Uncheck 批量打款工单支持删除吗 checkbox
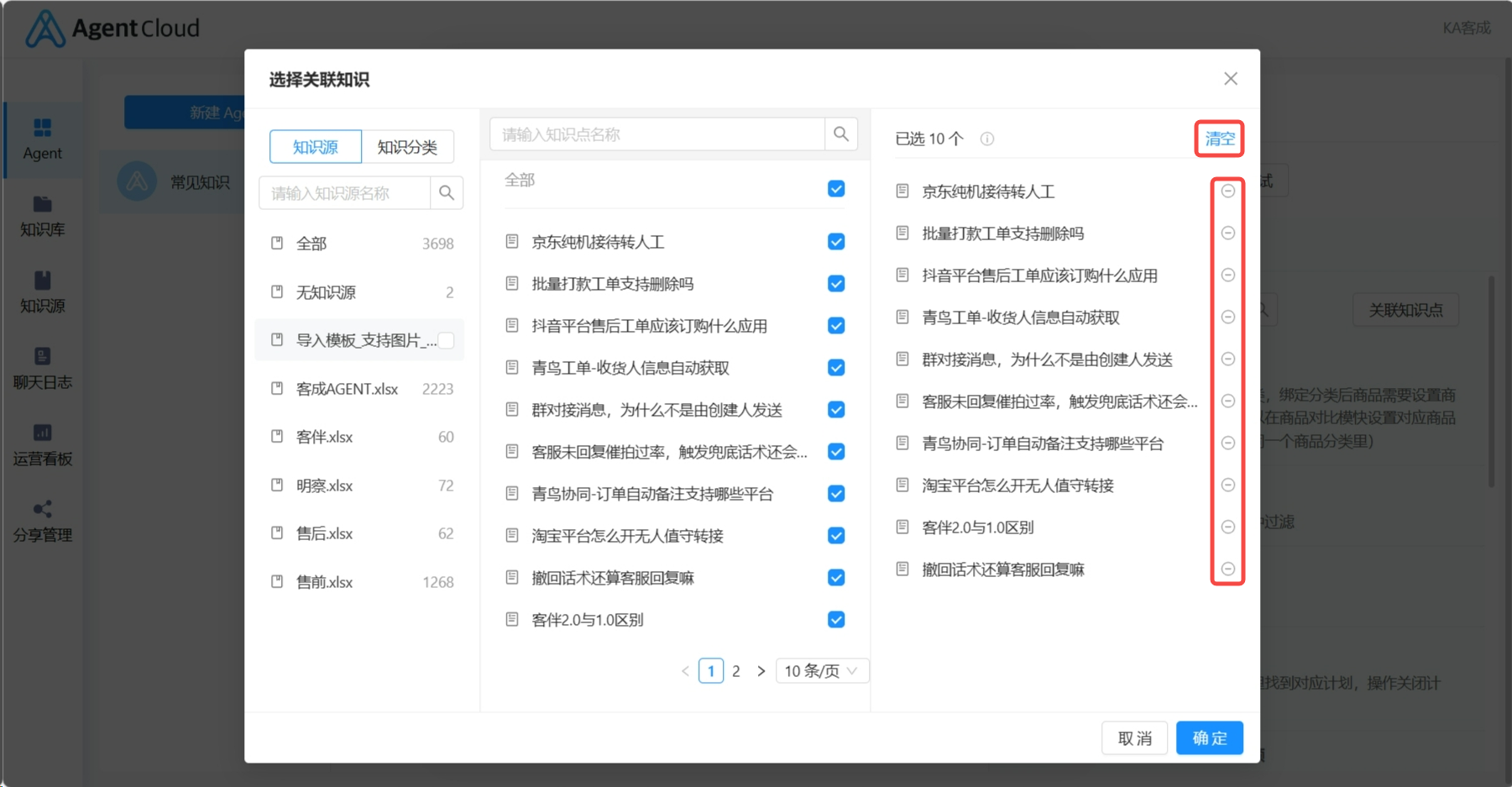 coord(836,284)
